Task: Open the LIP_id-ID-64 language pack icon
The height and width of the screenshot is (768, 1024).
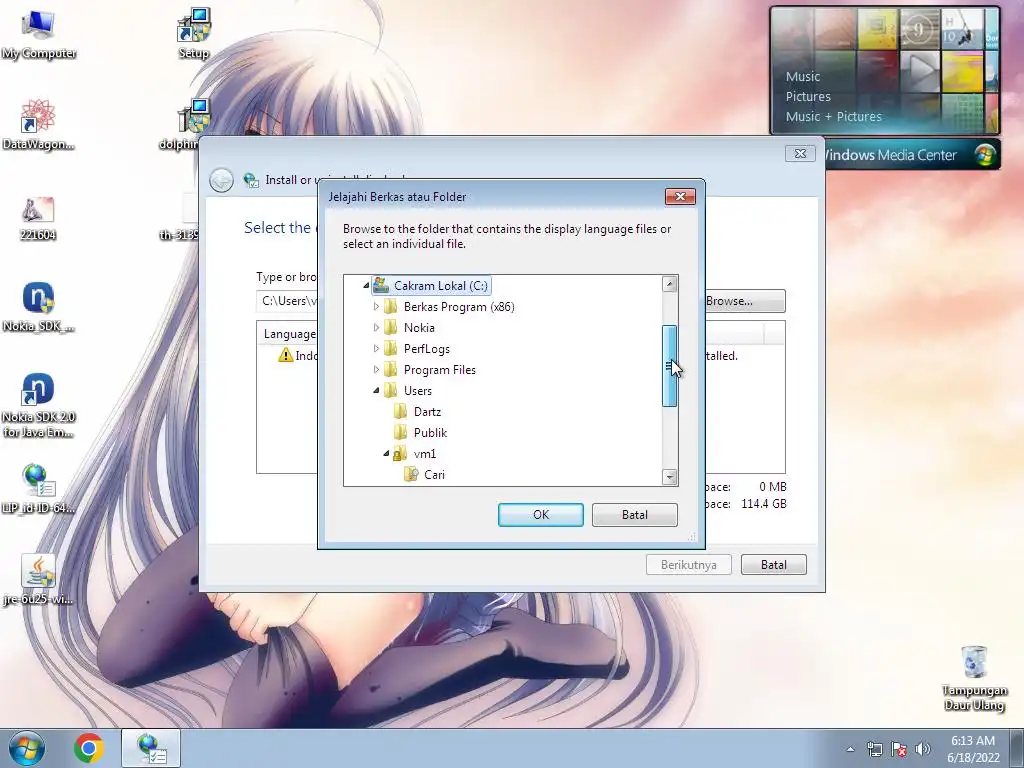Action: pyautogui.click(x=38, y=488)
